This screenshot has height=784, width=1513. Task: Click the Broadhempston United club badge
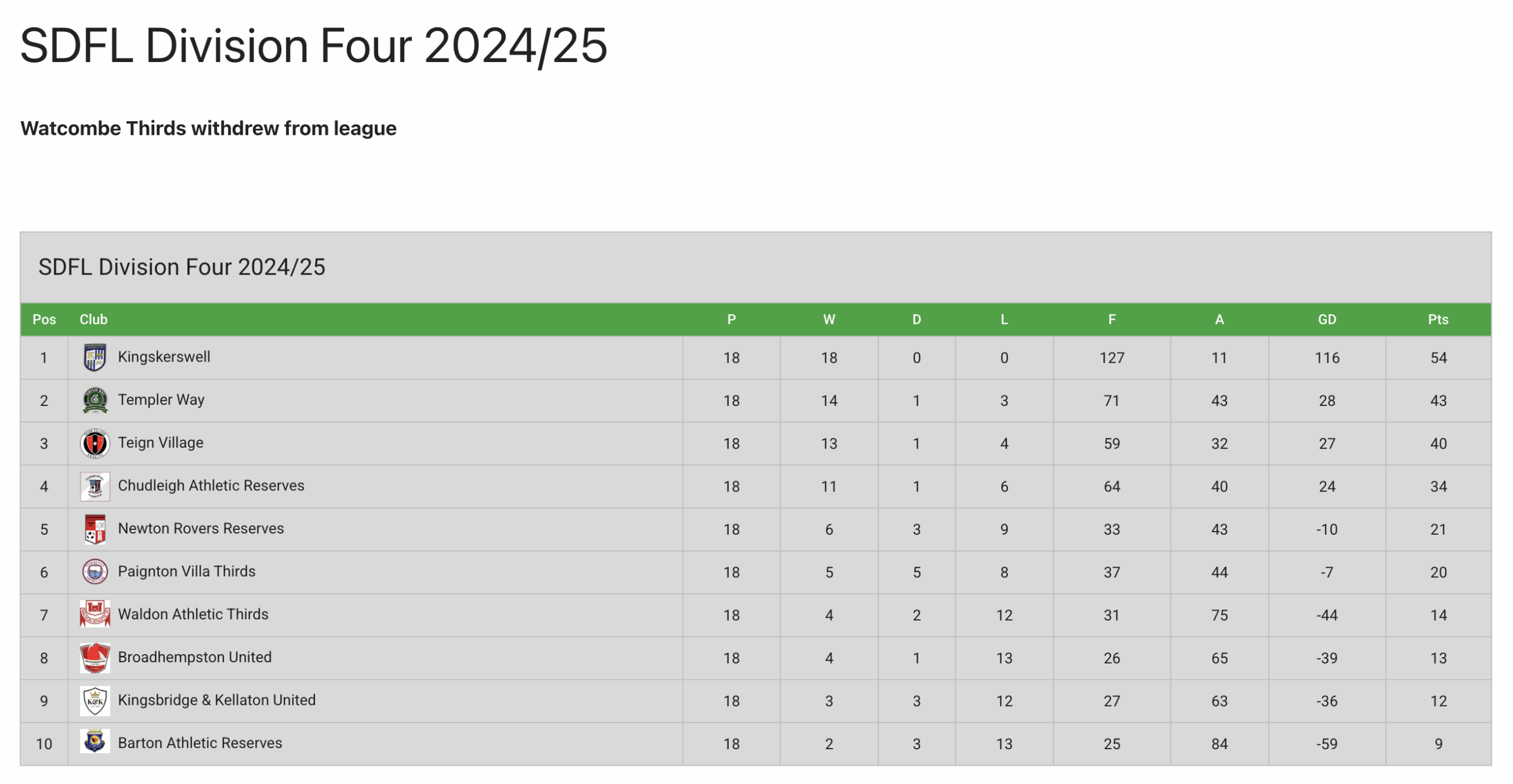95,658
